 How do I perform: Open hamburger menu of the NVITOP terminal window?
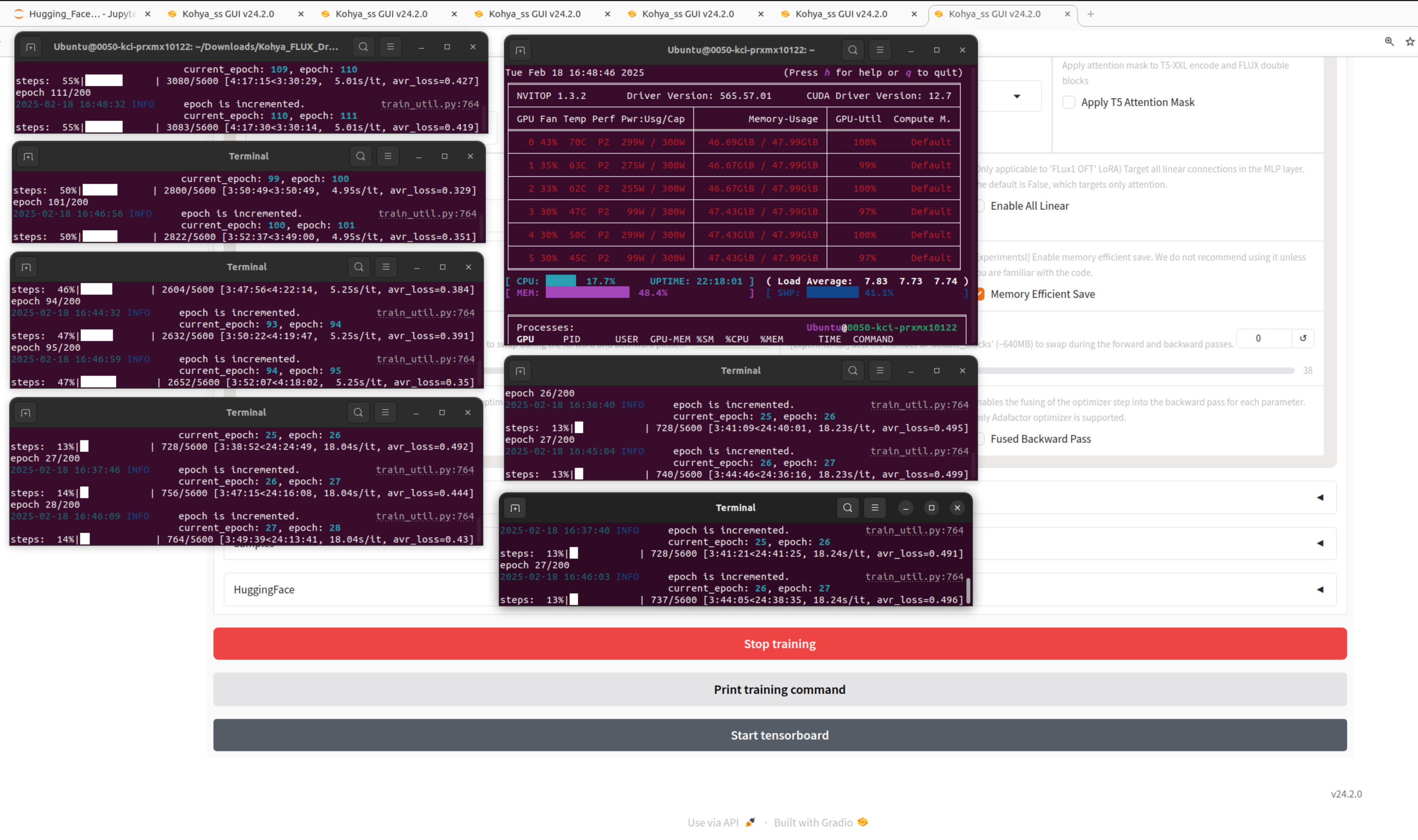[879, 50]
